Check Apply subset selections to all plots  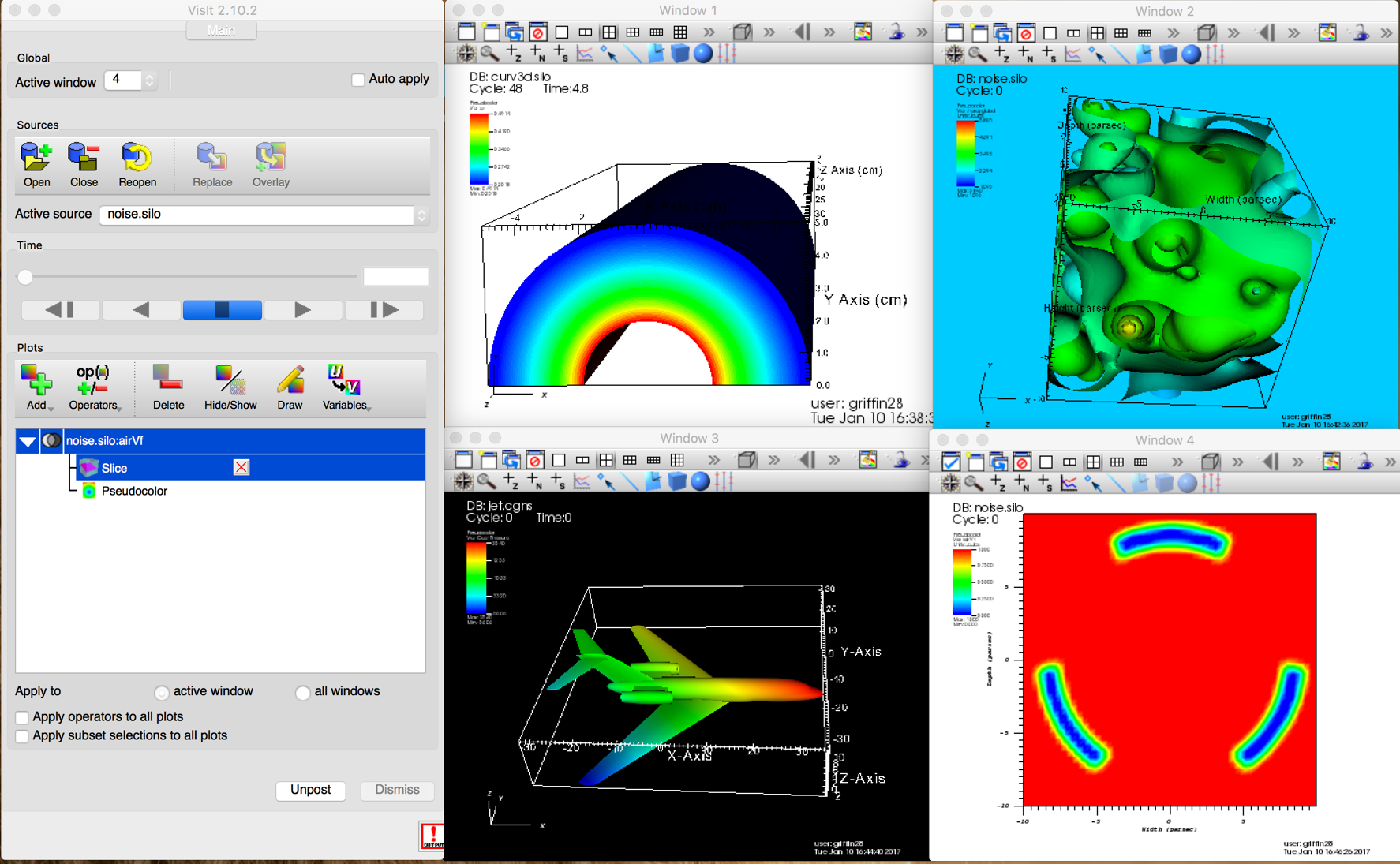pos(22,736)
